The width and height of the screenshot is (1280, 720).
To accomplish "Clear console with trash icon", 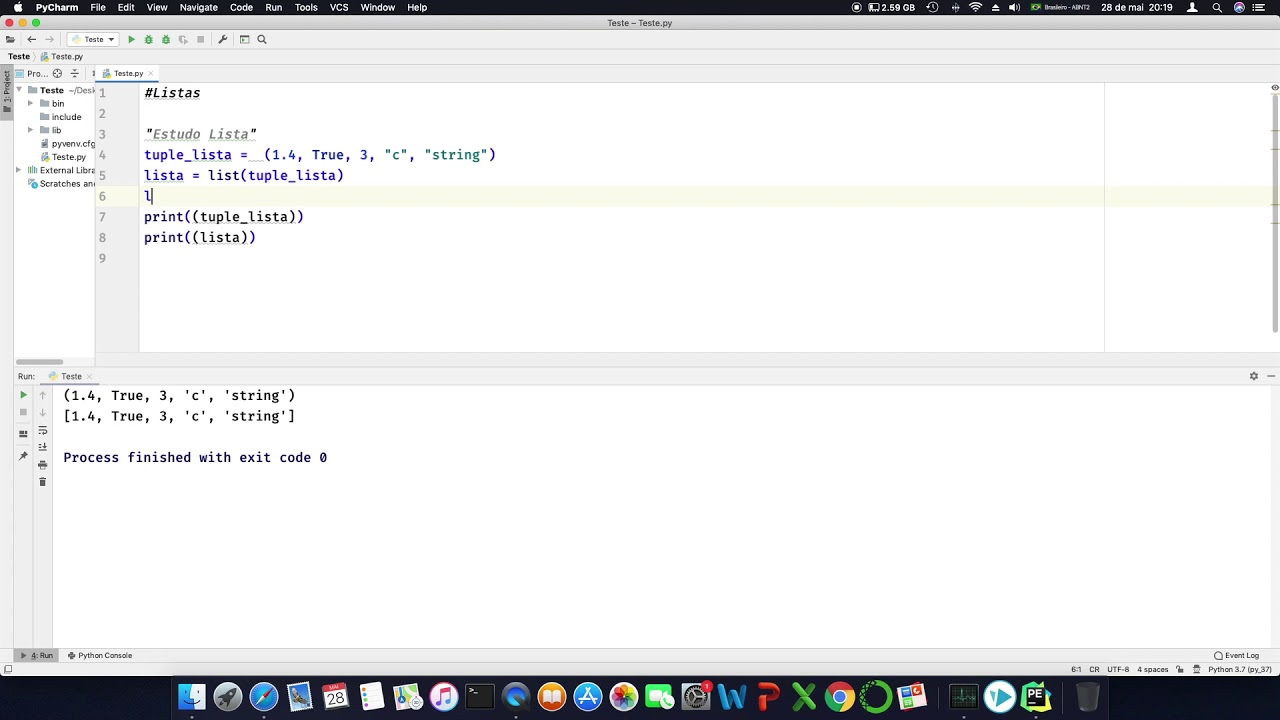I will (x=42, y=482).
